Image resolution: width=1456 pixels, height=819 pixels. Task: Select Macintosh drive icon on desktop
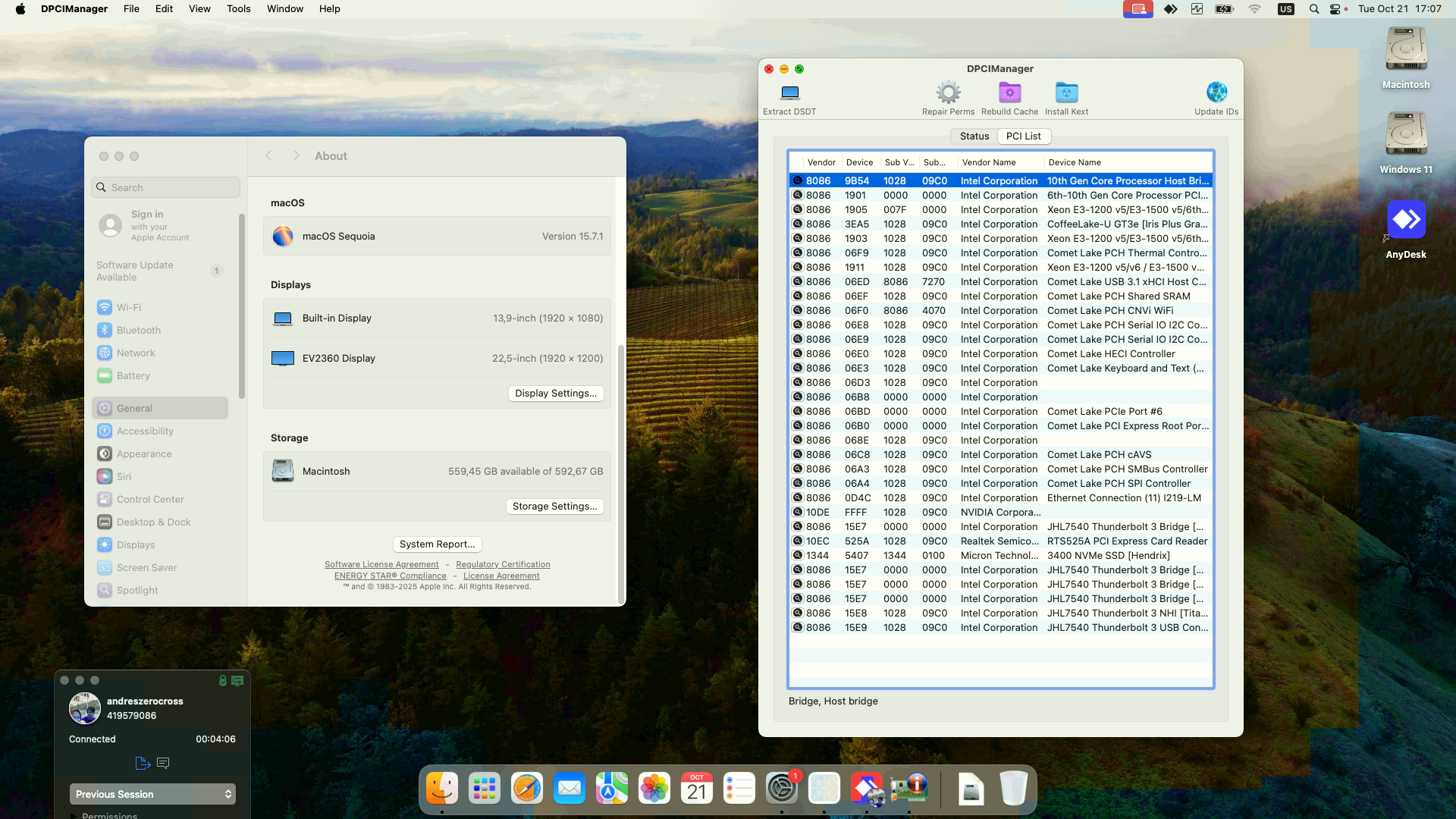(x=1406, y=50)
